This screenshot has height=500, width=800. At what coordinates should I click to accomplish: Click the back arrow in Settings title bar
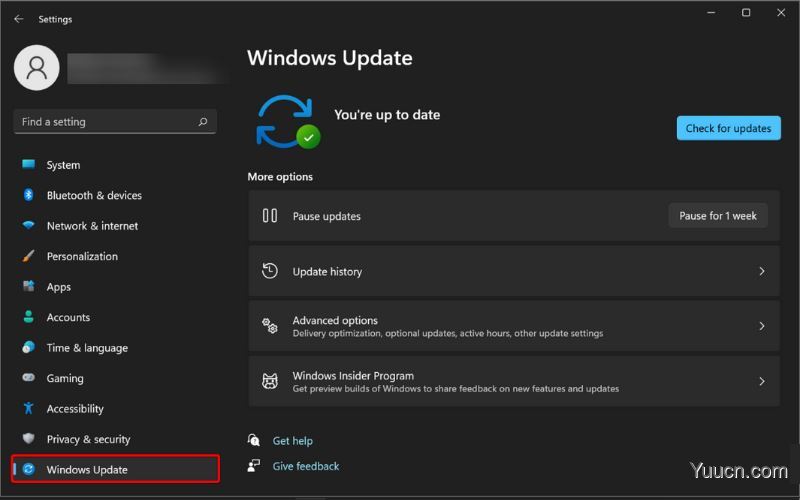pyautogui.click(x=19, y=19)
